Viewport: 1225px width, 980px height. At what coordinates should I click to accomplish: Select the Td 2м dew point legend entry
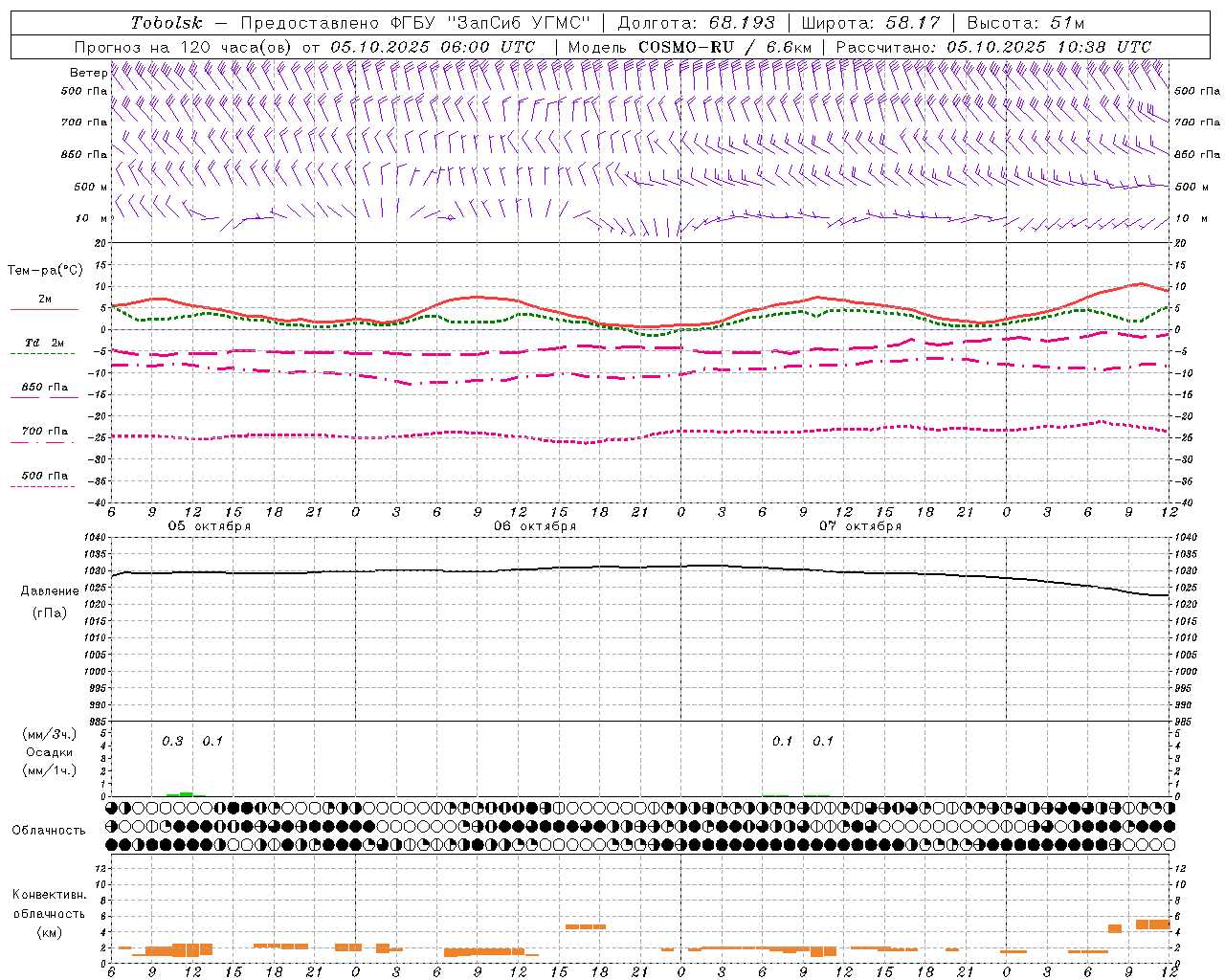(x=44, y=345)
